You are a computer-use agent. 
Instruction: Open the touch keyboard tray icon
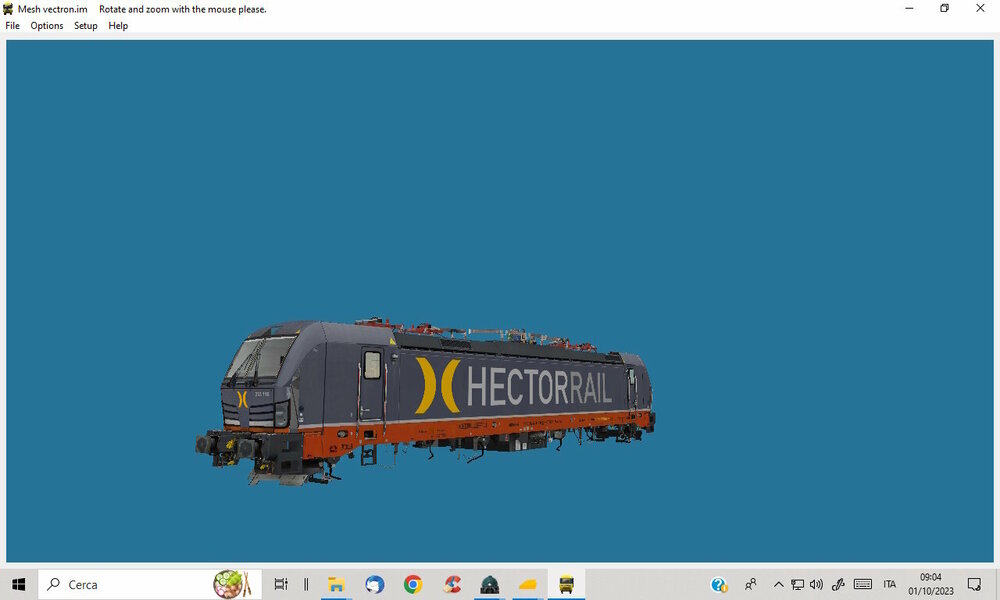point(863,584)
